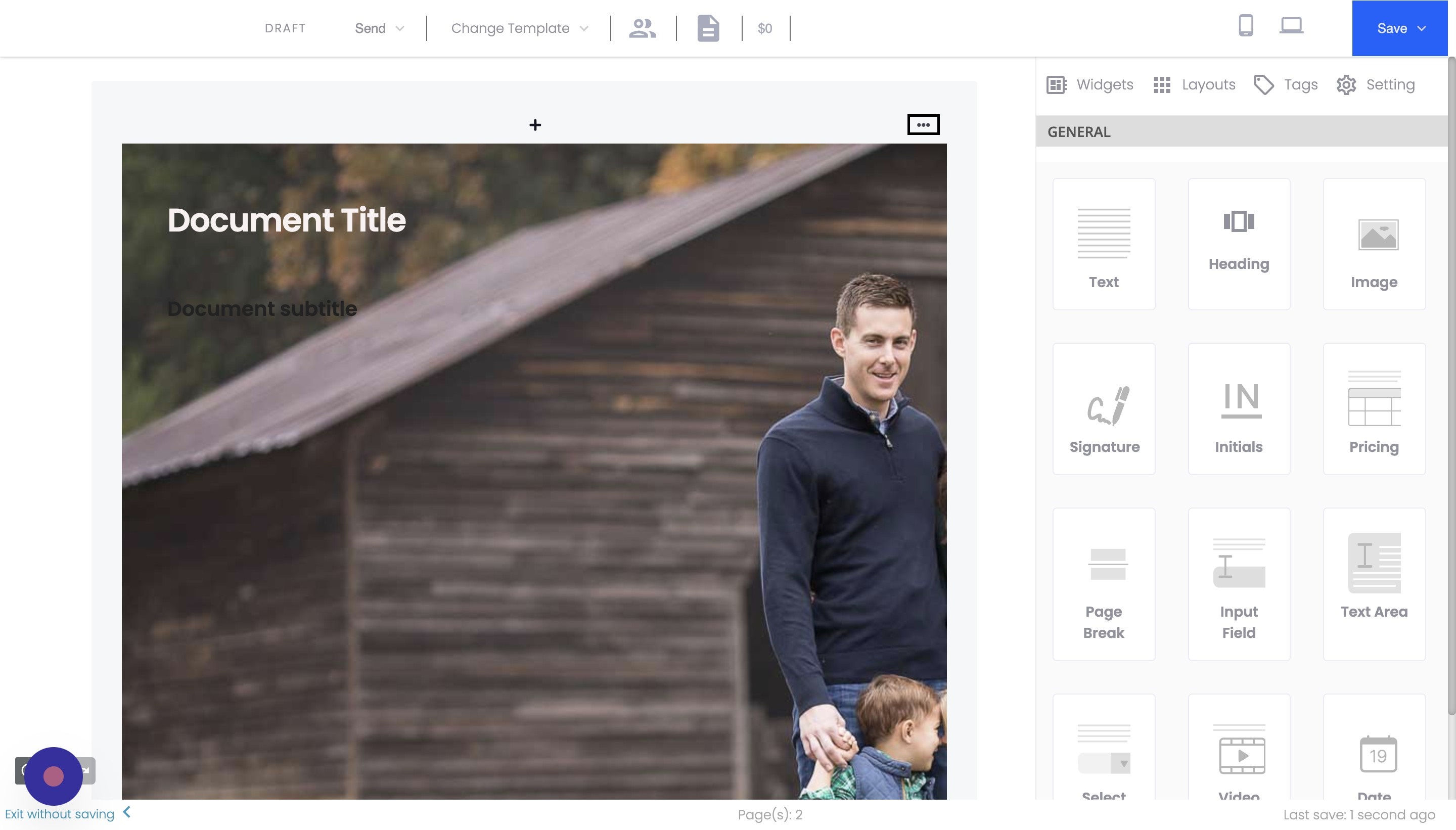Switch to desktop preview

point(1291,26)
